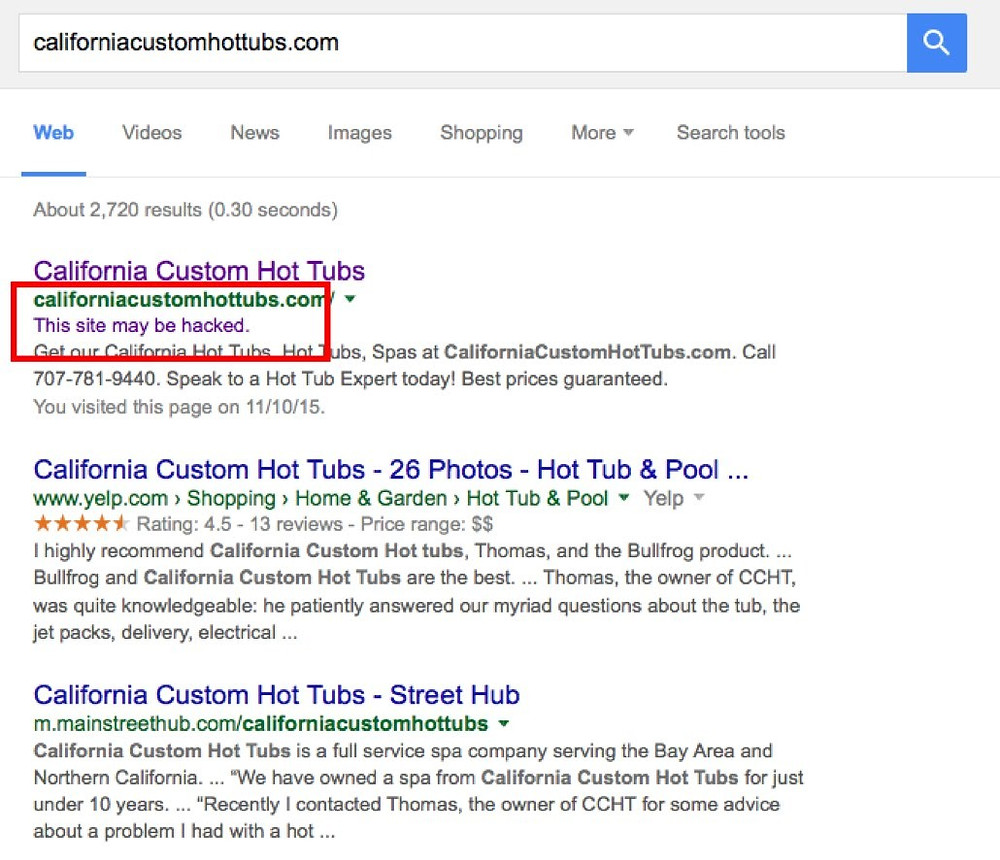This screenshot has height=860, width=1000.
Task: Open the News tab
Action: tap(254, 133)
